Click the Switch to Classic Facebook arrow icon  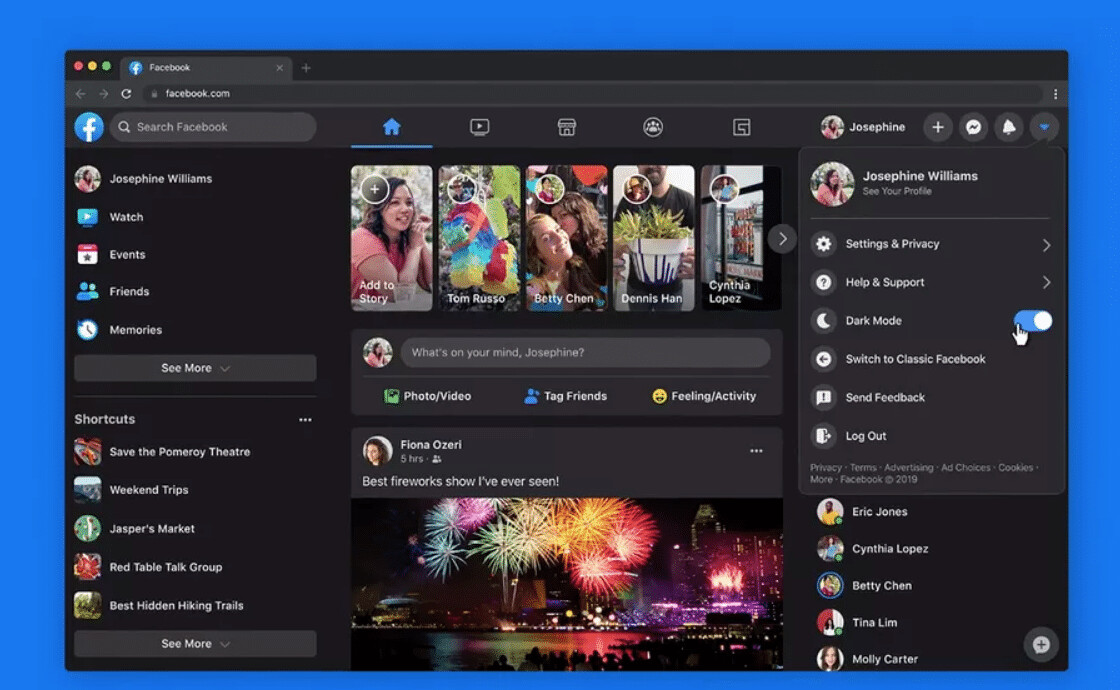[x=824, y=359]
